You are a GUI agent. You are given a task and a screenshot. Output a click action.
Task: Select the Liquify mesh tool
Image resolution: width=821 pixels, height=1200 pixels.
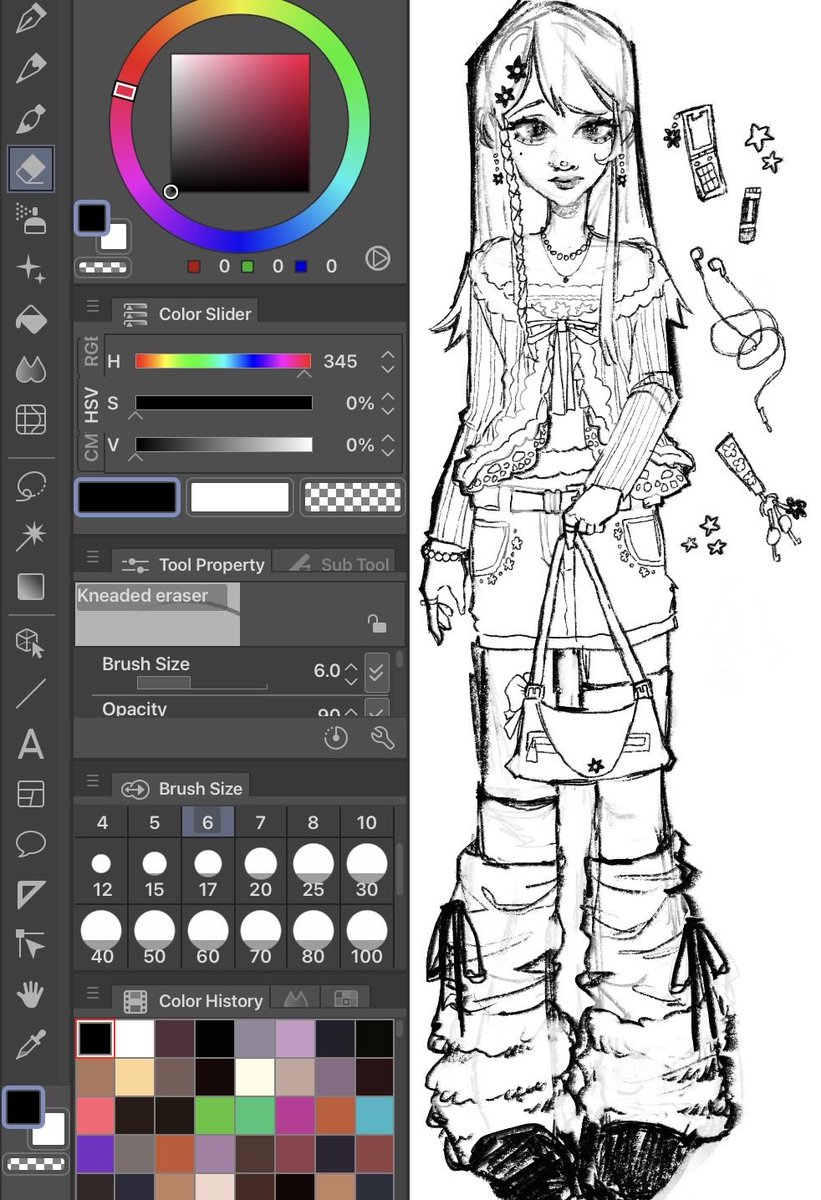[x=31, y=419]
